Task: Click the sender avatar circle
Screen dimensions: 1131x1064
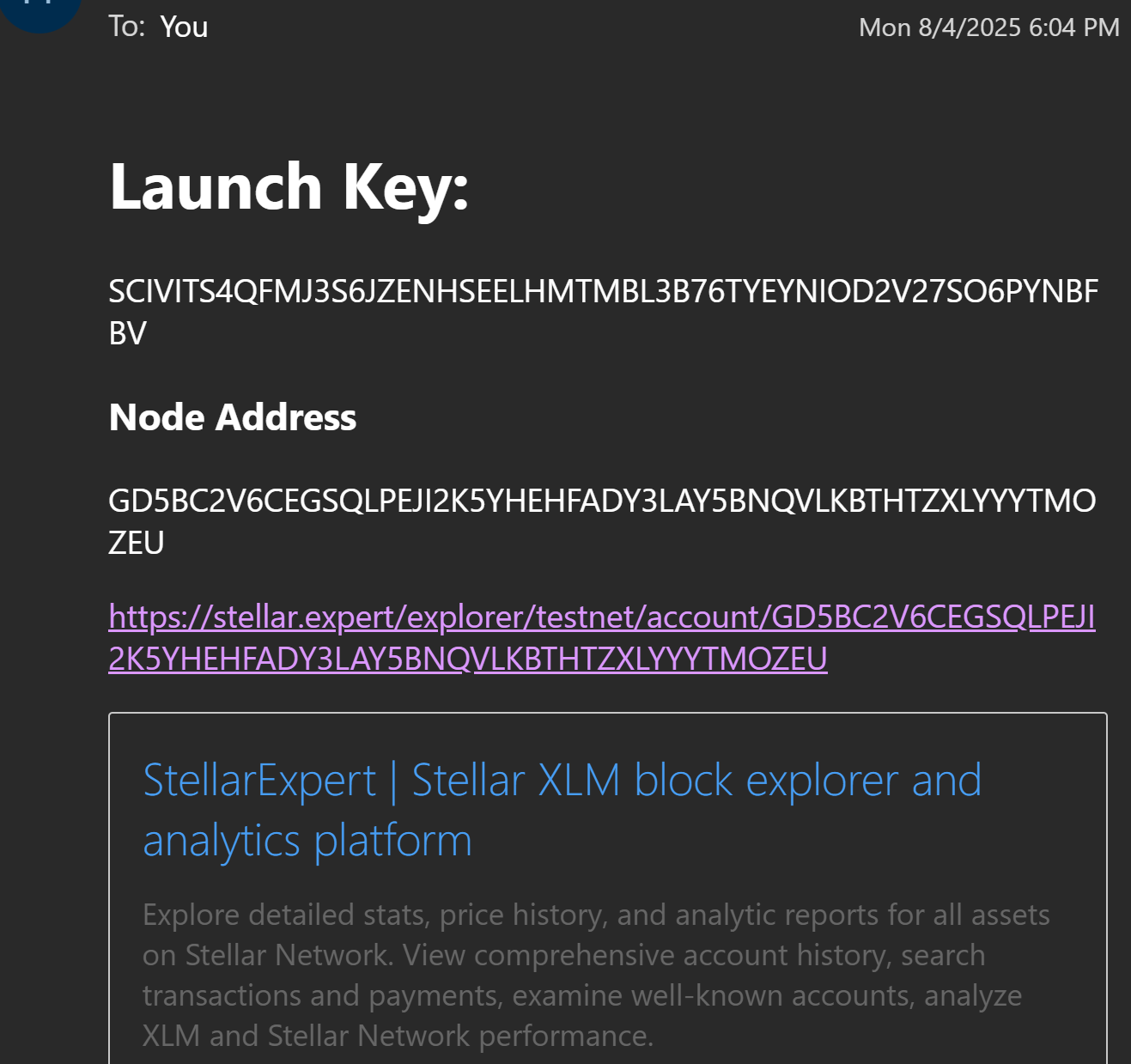Action: tap(40, 9)
